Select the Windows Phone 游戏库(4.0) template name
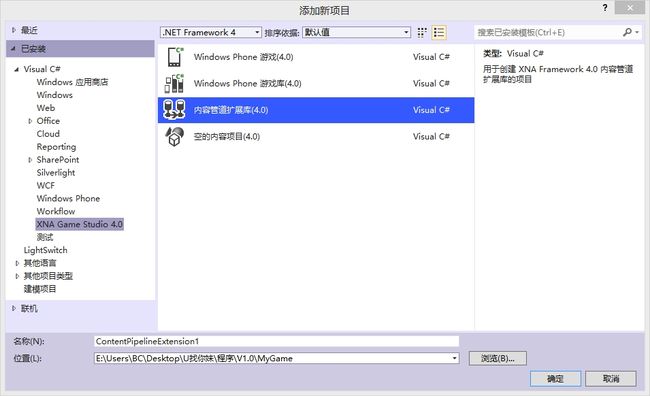 click(x=247, y=83)
